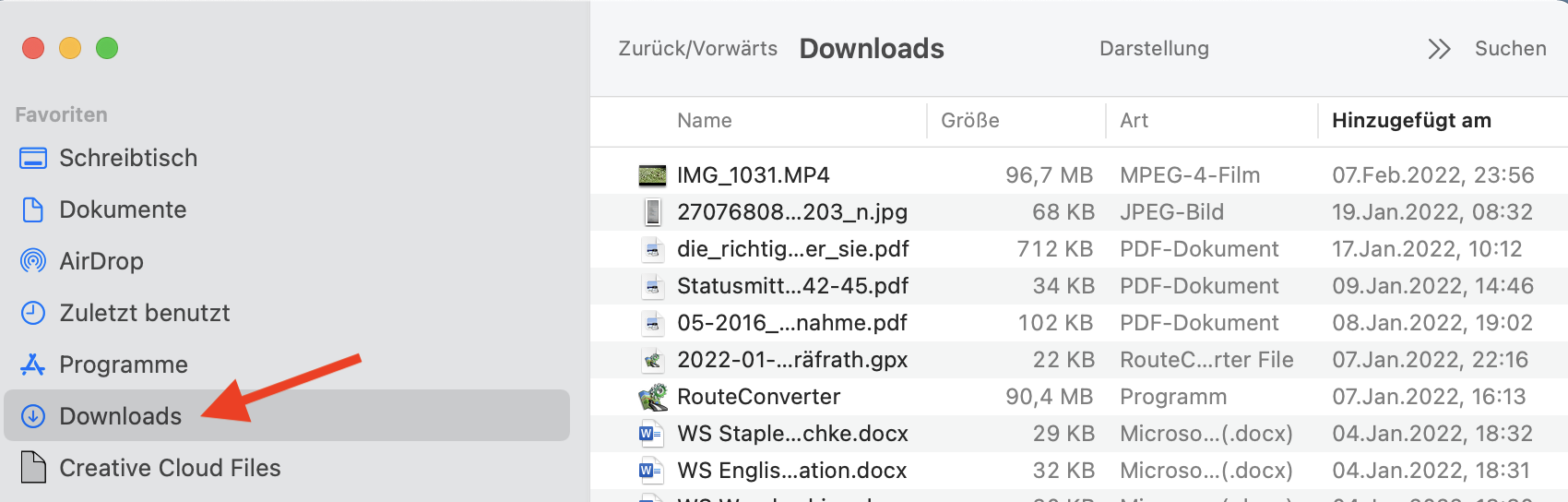1568x502 pixels.
Task: Sort files by Größe column header
Action: click(970, 121)
